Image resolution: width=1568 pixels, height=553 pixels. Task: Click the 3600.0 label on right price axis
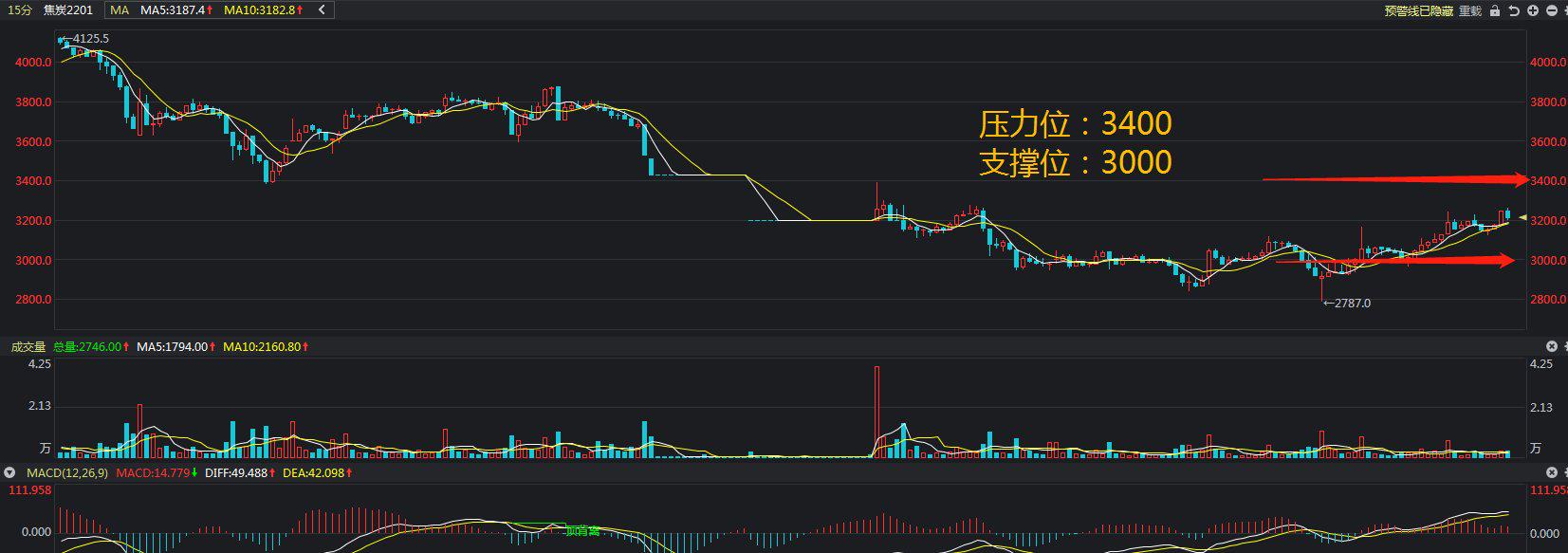pos(1548,142)
